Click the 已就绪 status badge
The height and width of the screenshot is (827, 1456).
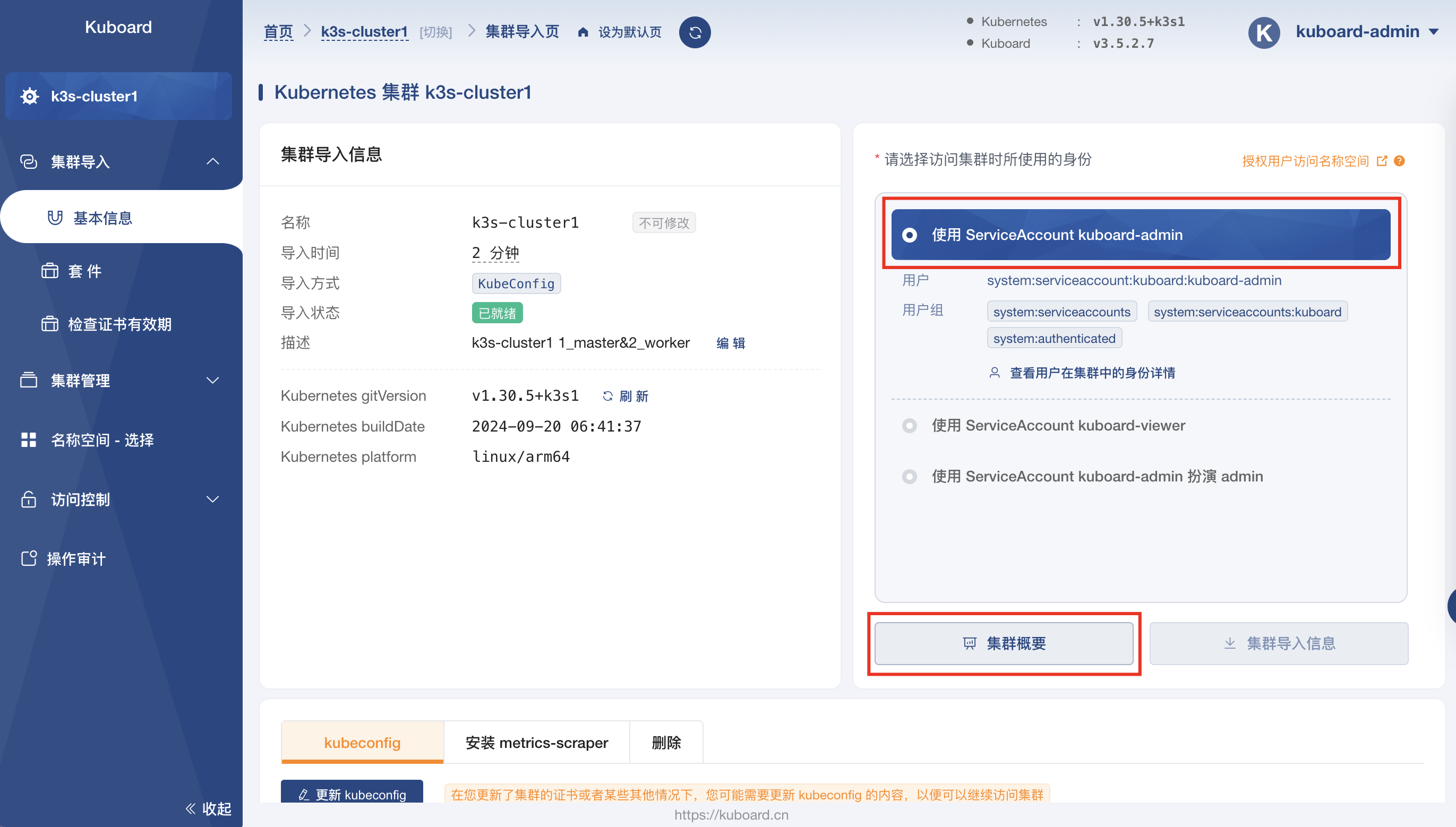pyautogui.click(x=497, y=313)
